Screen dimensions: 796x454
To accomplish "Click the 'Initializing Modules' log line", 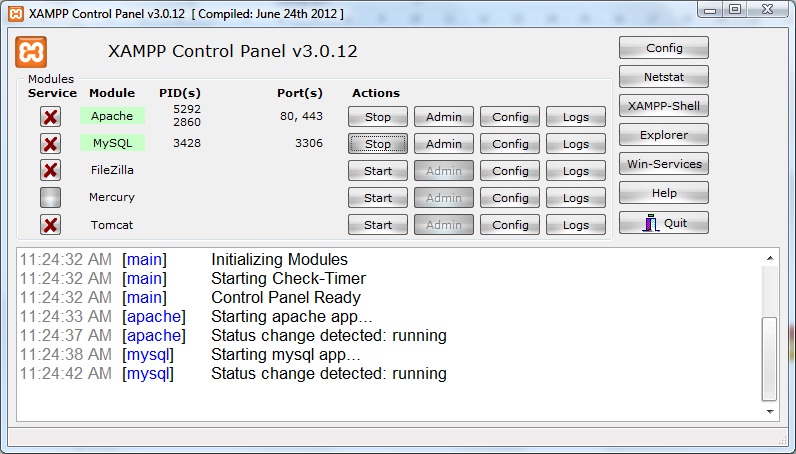I will [x=279, y=260].
